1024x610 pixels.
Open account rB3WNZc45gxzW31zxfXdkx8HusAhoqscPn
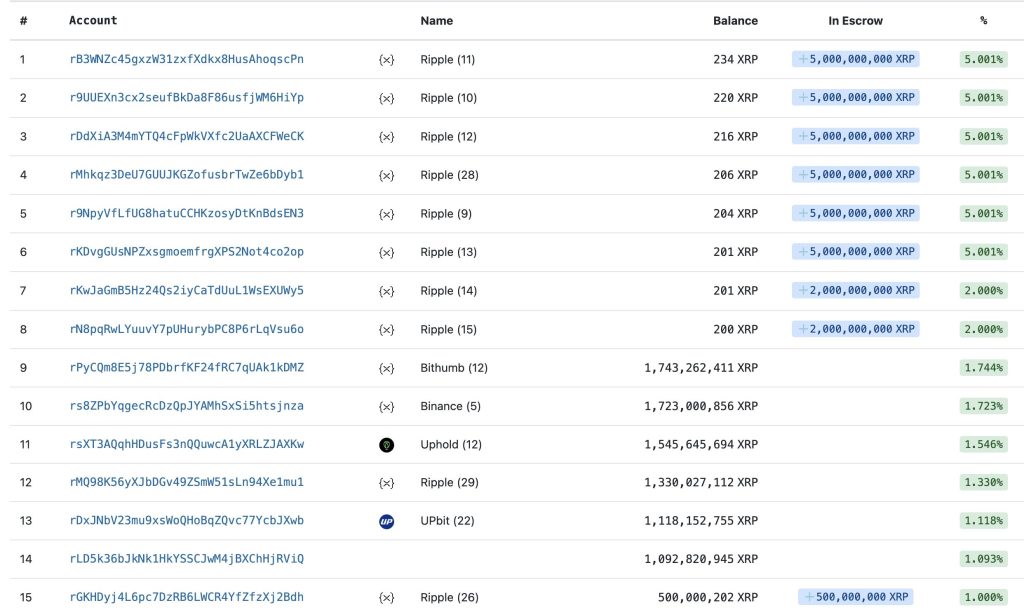(x=187, y=59)
